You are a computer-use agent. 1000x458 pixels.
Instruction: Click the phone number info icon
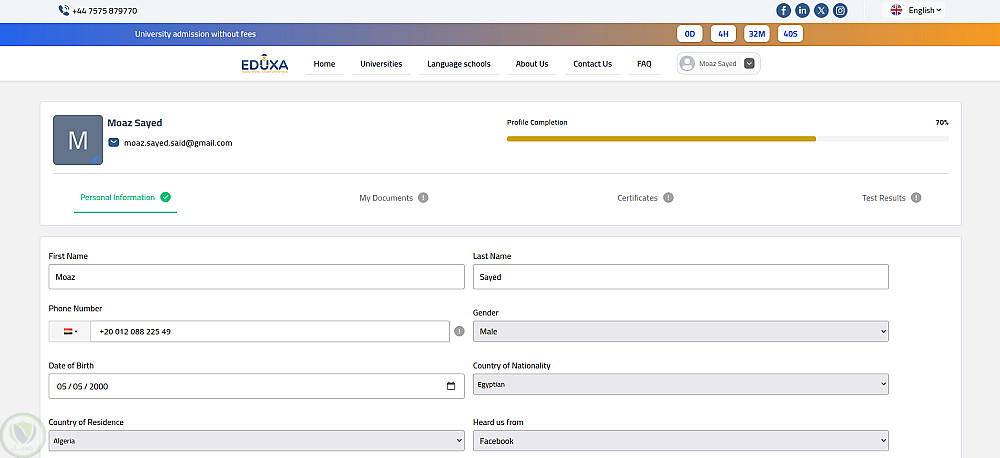tap(459, 331)
